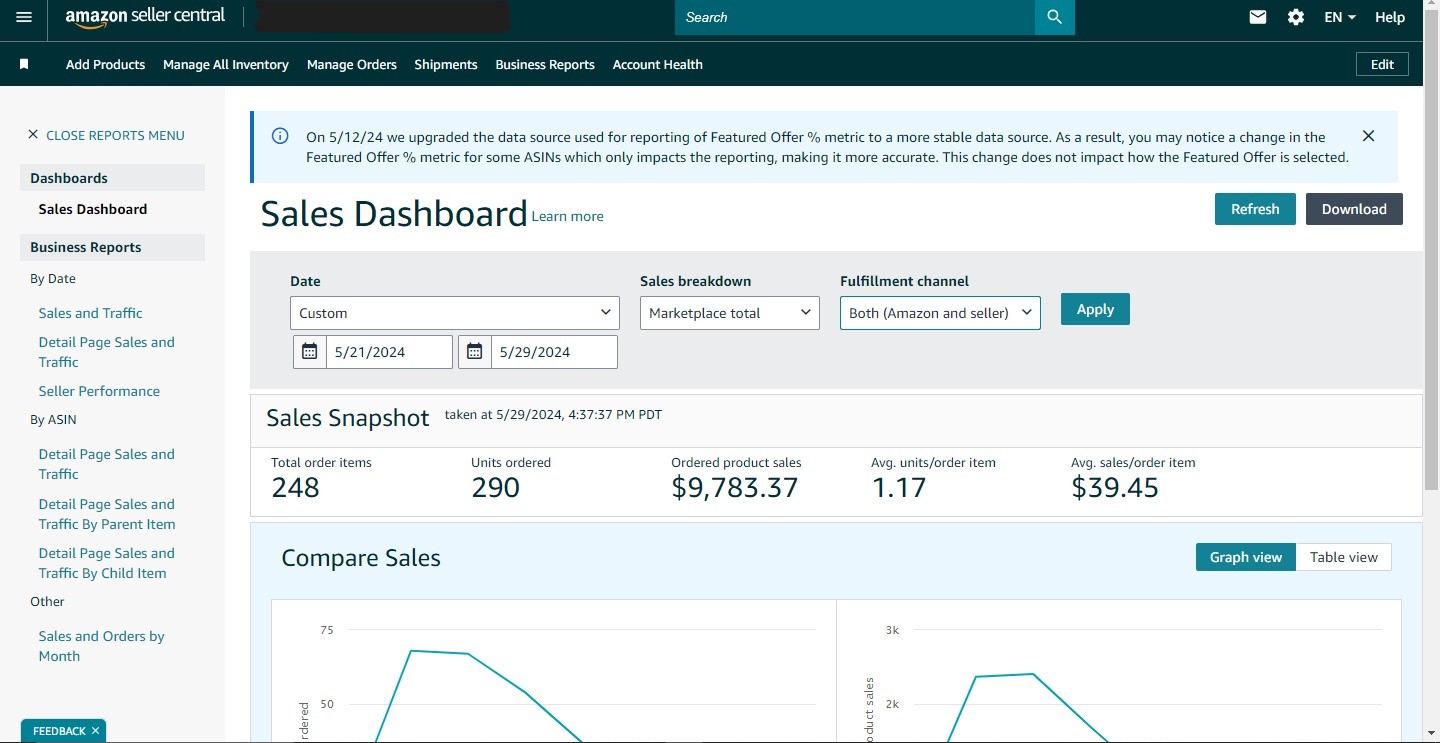The image size is (1440, 743).
Task: Click the Avg. sales/order item value $39.45
Action: click(1115, 488)
